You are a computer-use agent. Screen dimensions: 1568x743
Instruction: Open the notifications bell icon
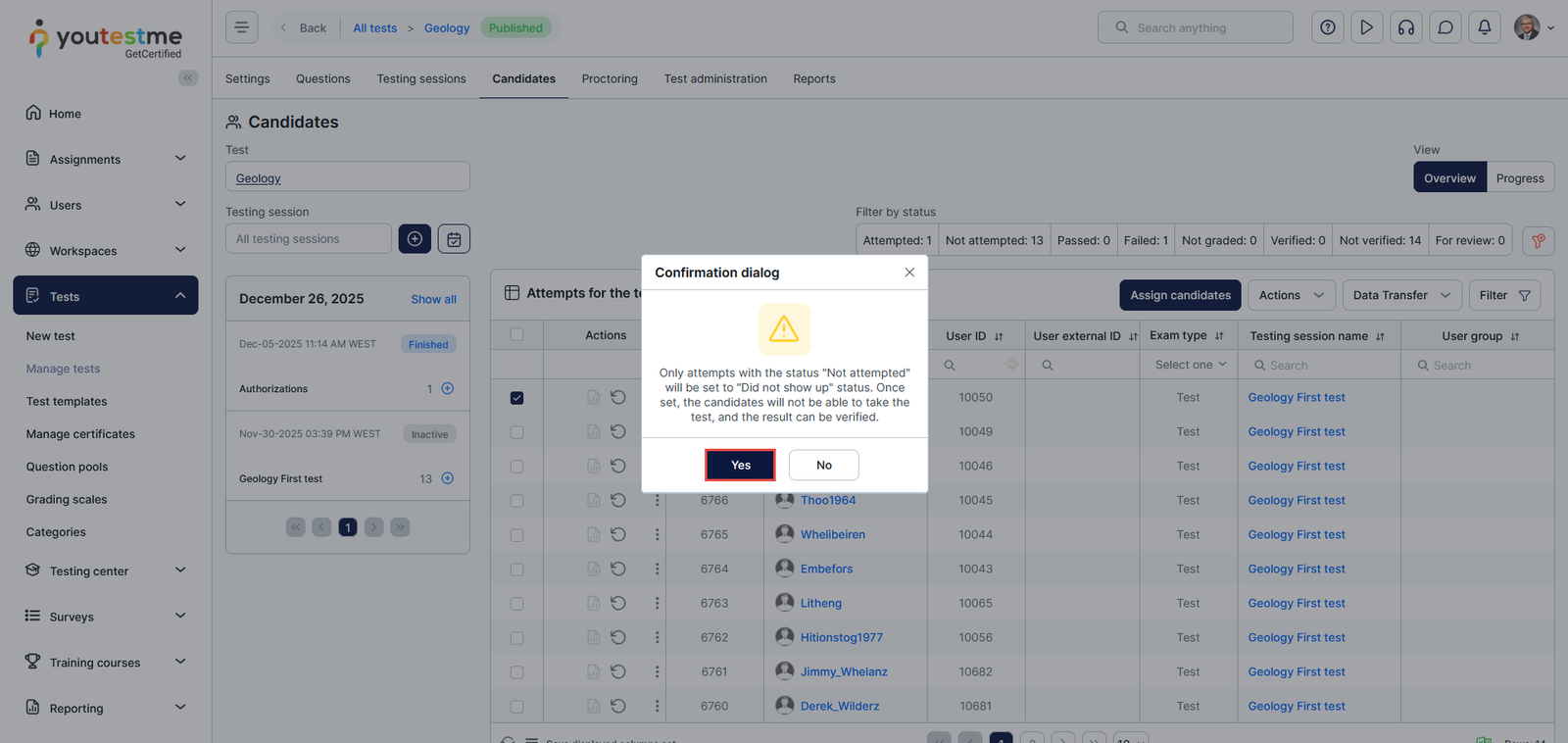pos(1485,27)
